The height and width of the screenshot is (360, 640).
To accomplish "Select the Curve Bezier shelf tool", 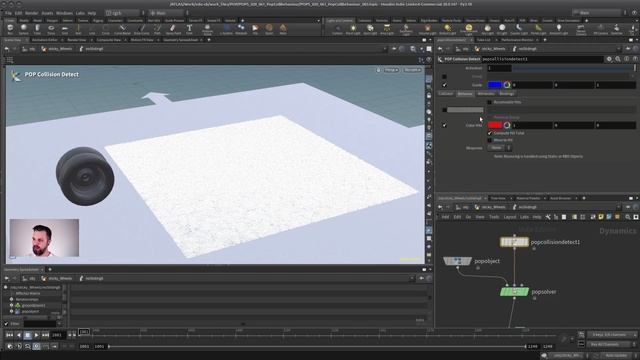I will pos(122,29).
